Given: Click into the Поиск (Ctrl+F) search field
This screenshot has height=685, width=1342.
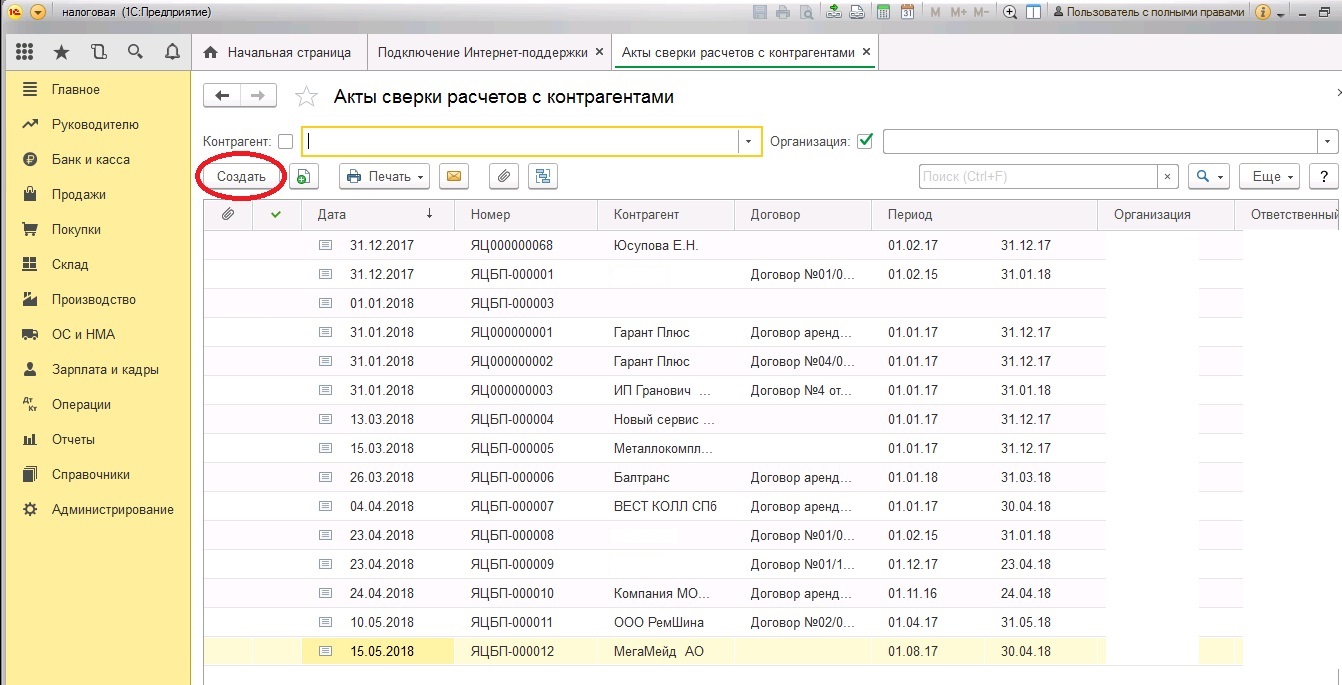Looking at the screenshot, I should 1038,176.
